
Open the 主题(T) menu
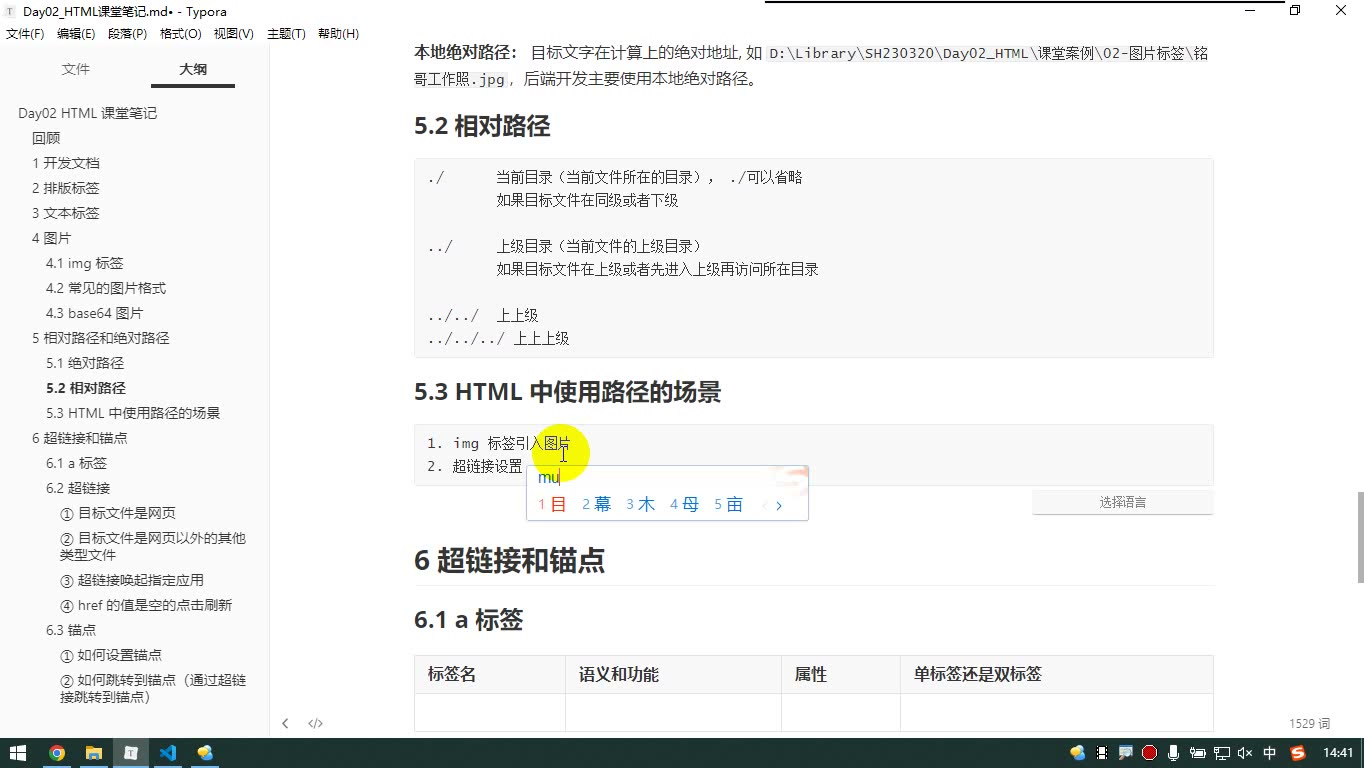(286, 34)
